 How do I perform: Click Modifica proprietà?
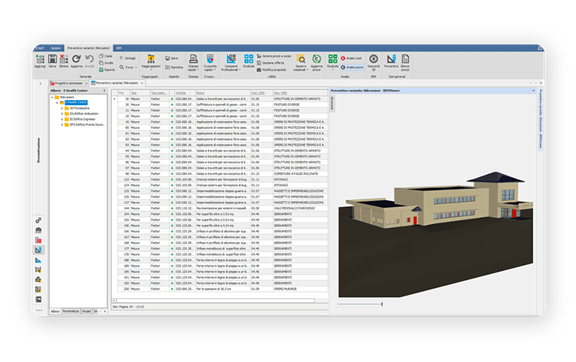click(271, 69)
